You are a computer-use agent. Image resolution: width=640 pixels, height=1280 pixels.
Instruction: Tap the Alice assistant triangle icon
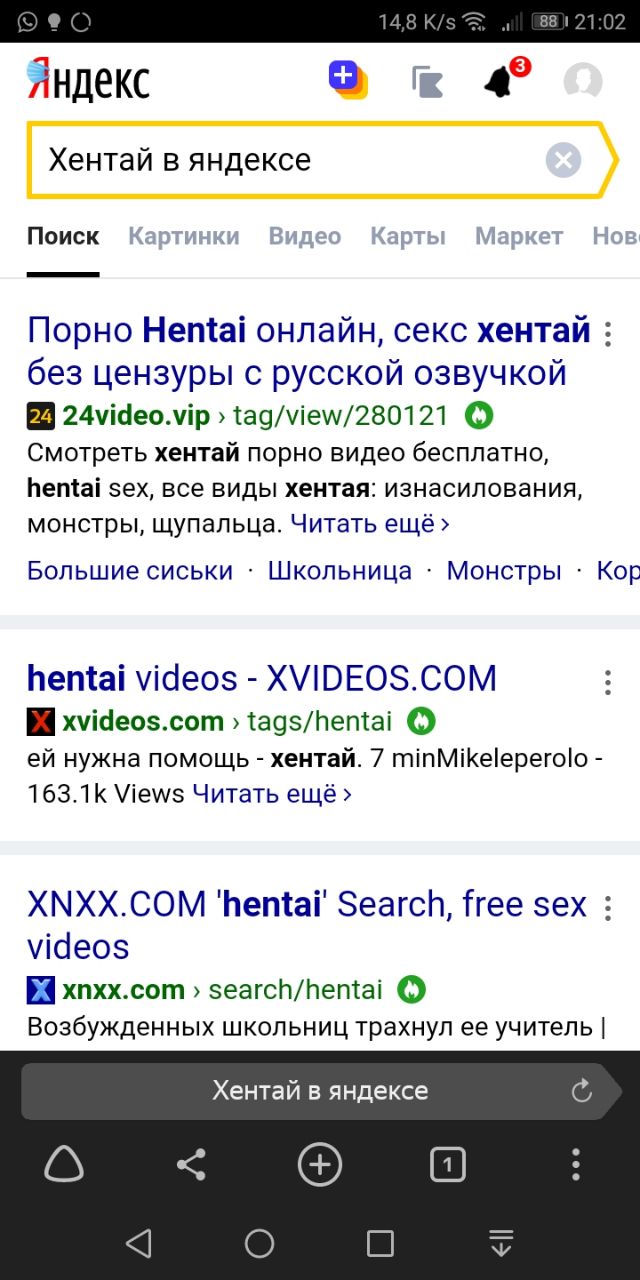(64, 1164)
